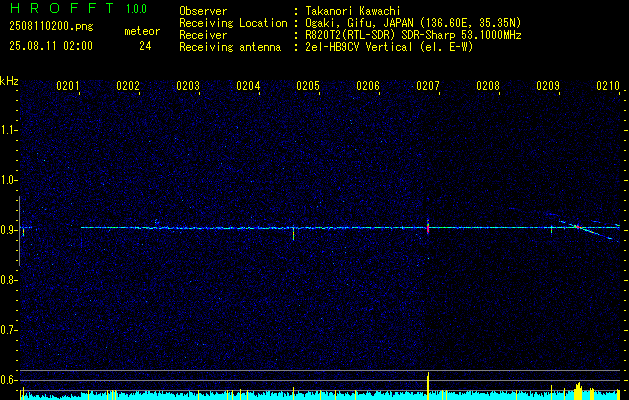Click the 0206 time marker

[368, 86]
